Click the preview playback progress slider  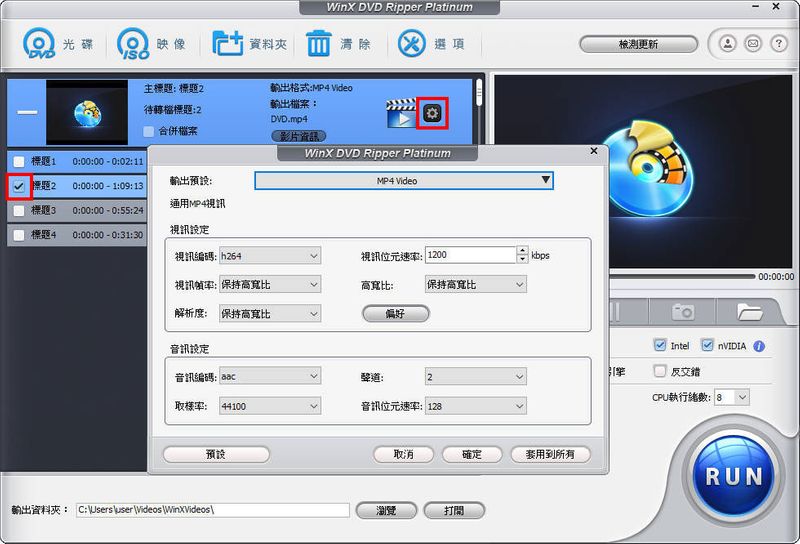pyautogui.click(x=682, y=277)
